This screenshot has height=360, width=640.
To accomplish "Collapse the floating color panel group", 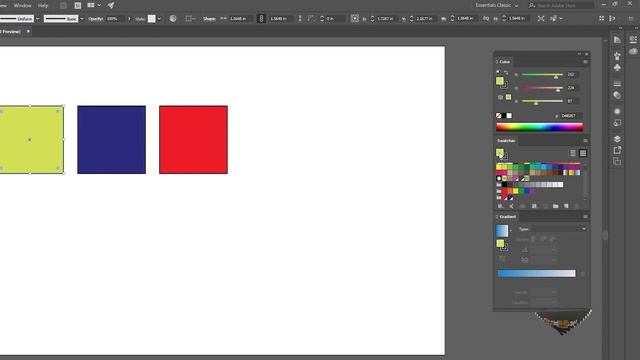I will (x=579, y=54).
